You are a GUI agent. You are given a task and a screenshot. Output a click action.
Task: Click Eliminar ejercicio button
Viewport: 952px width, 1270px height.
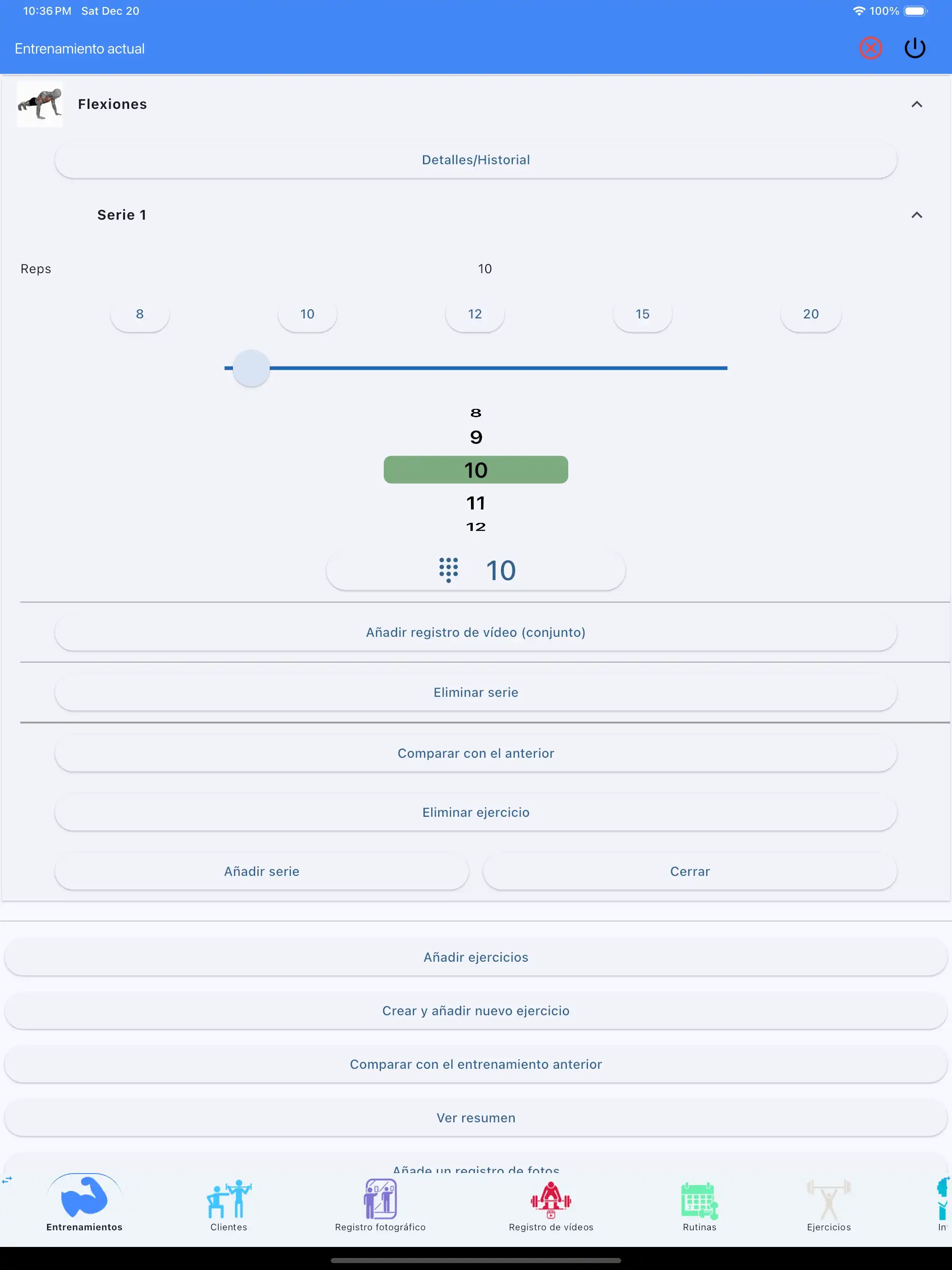(476, 812)
